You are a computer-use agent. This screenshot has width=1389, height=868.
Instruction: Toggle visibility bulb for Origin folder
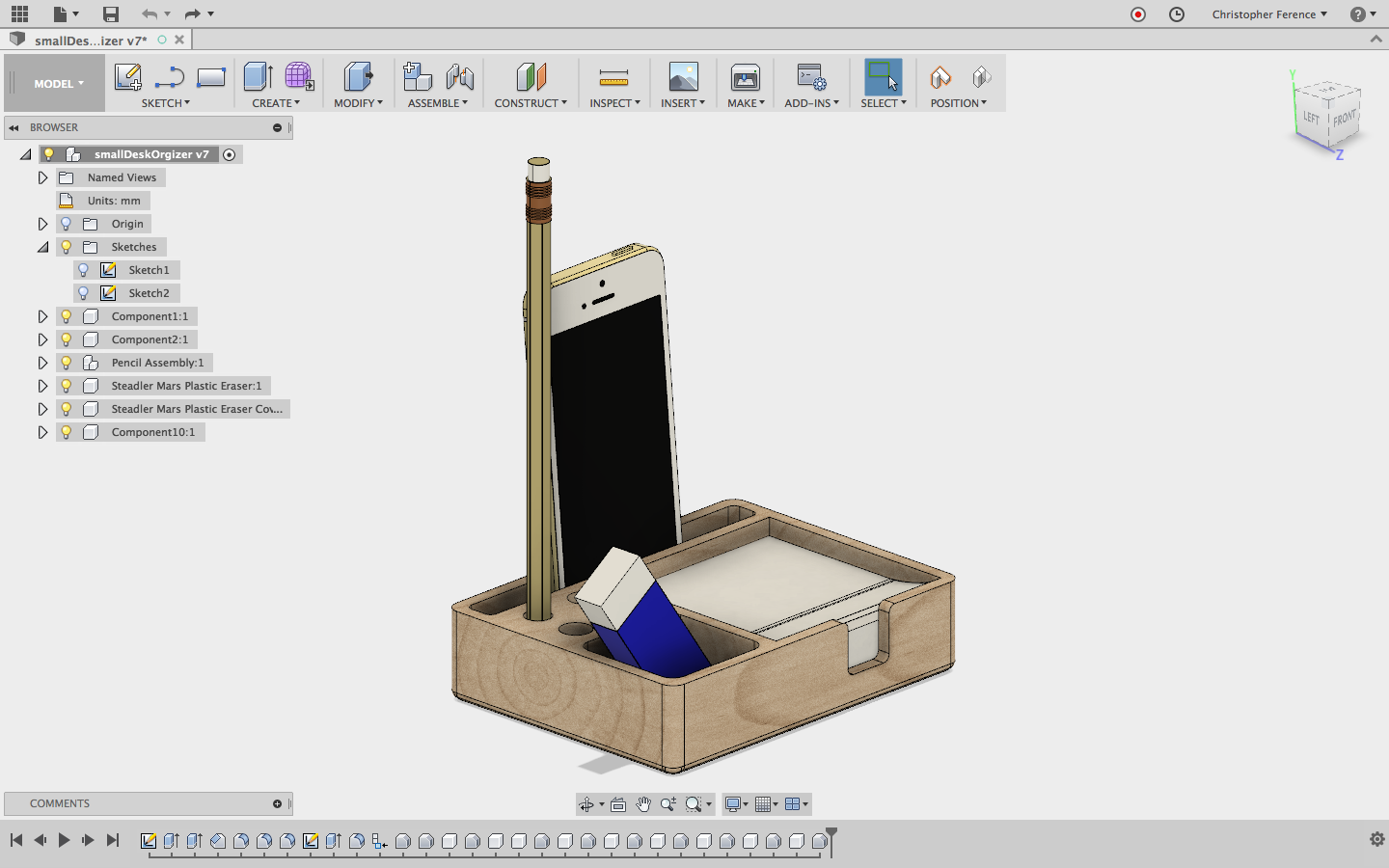[67, 224]
